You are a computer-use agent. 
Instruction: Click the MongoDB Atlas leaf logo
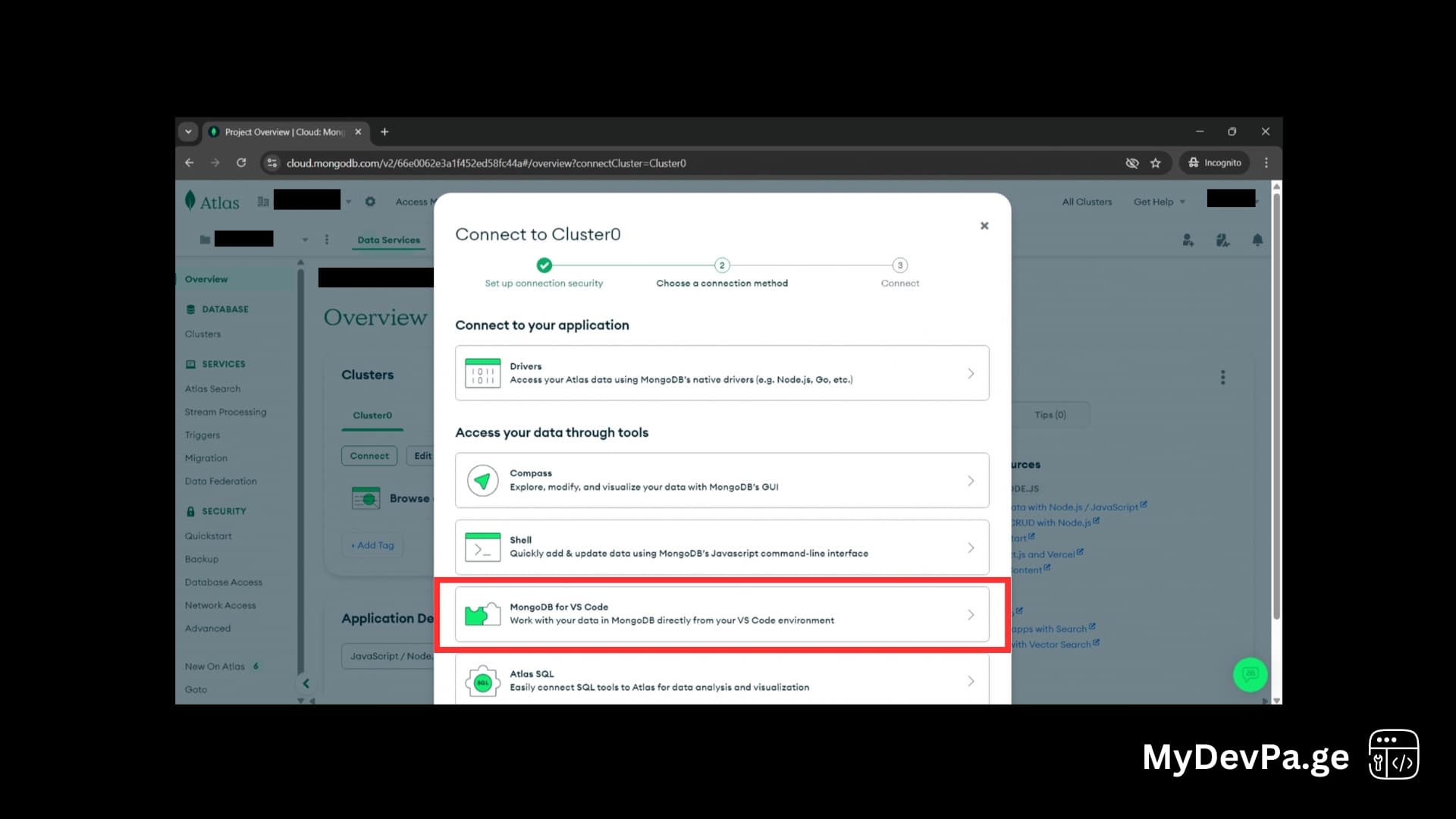191,201
